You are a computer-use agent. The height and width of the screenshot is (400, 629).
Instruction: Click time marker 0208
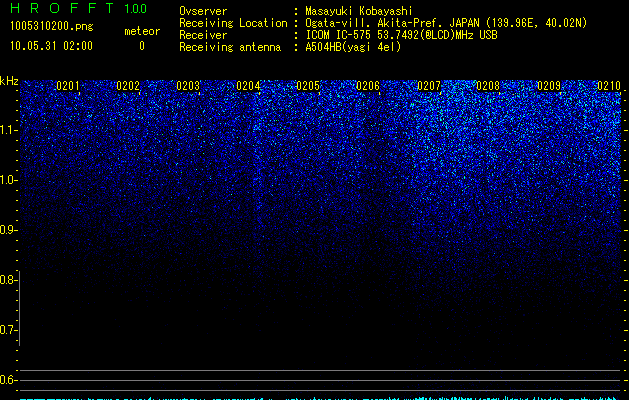click(488, 86)
